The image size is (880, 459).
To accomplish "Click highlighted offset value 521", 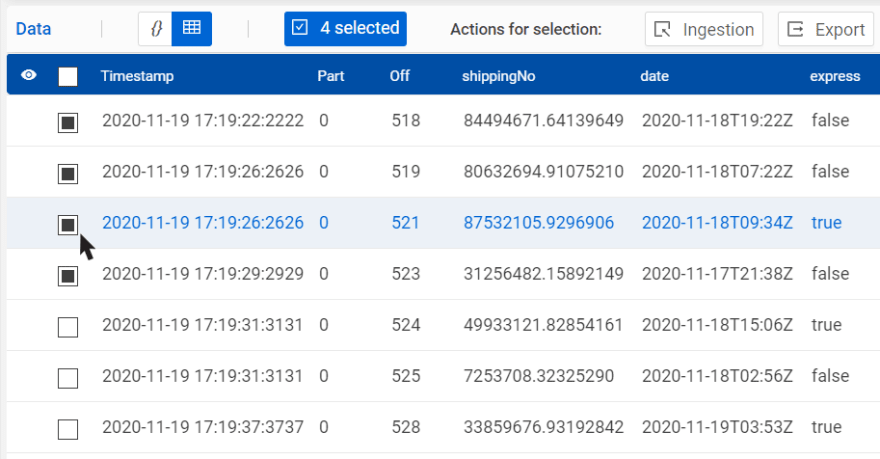I will [x=405, y=222].
